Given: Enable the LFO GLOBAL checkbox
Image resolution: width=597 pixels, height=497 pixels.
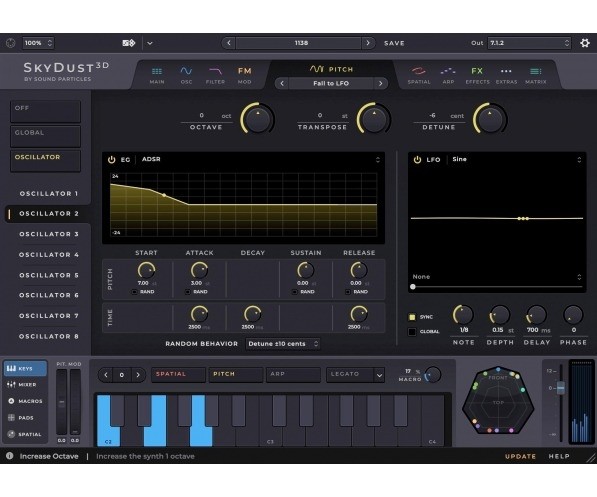Looking at the screenshot, I should [x=412, y=332].
